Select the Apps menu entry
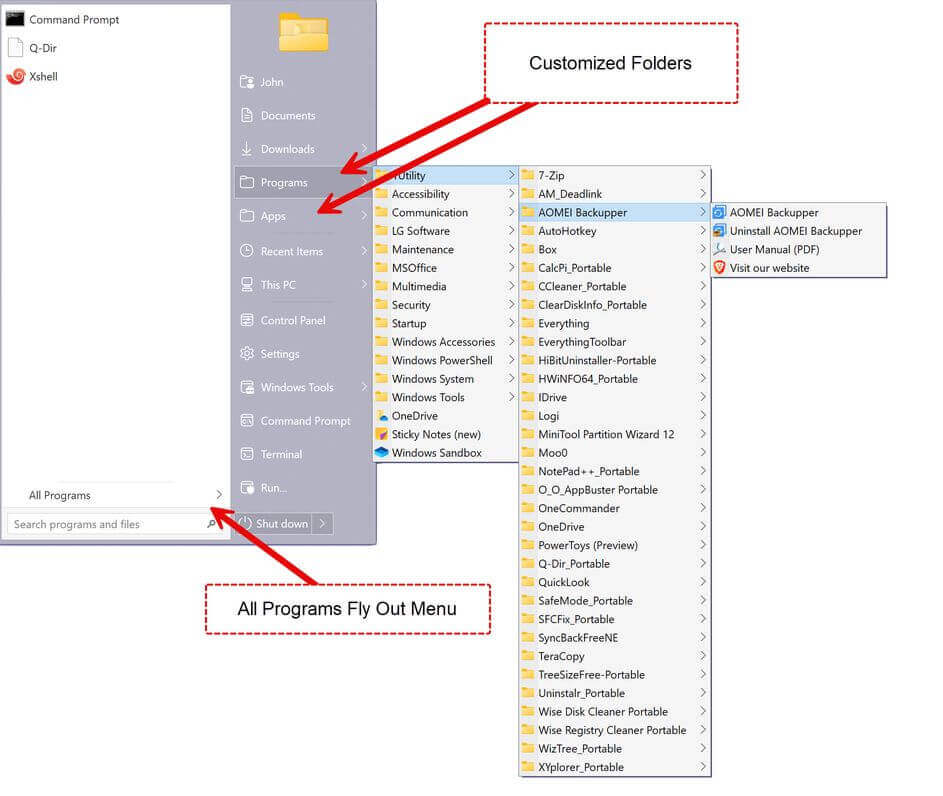The image size is (943, 796). click(x=303, y=216)
